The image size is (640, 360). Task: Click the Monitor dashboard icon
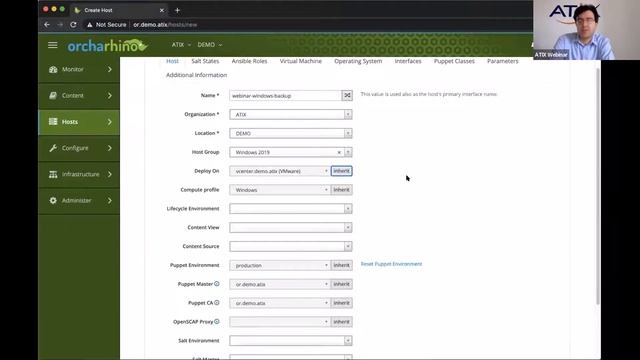[x=53, y=69]
